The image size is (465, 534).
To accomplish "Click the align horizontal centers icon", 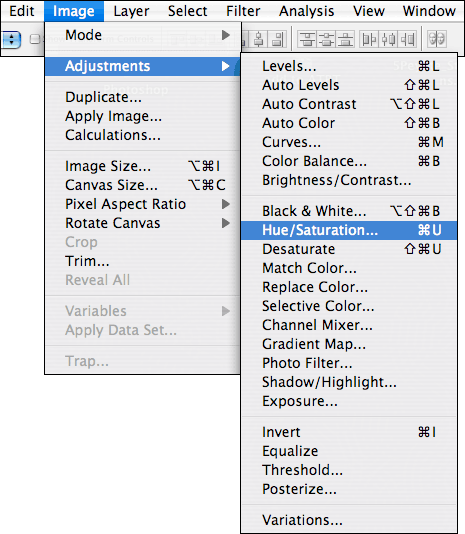I will (x=259, y=39).
